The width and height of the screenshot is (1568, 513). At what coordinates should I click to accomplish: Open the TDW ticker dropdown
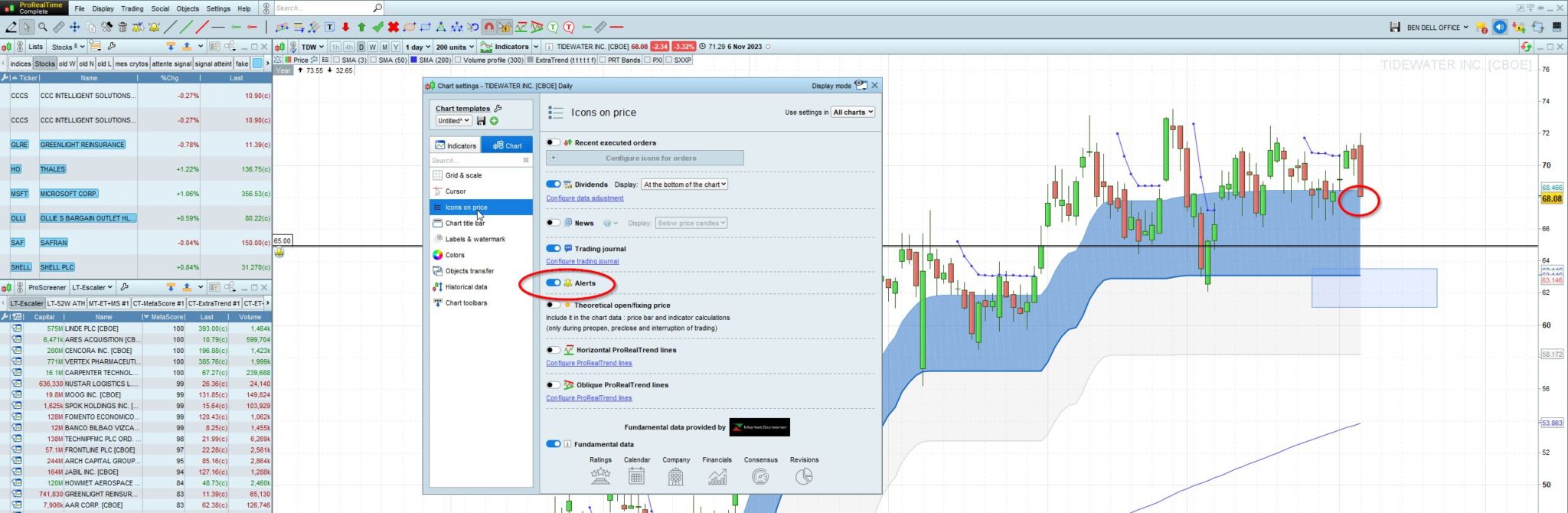(x=312, y=47)
